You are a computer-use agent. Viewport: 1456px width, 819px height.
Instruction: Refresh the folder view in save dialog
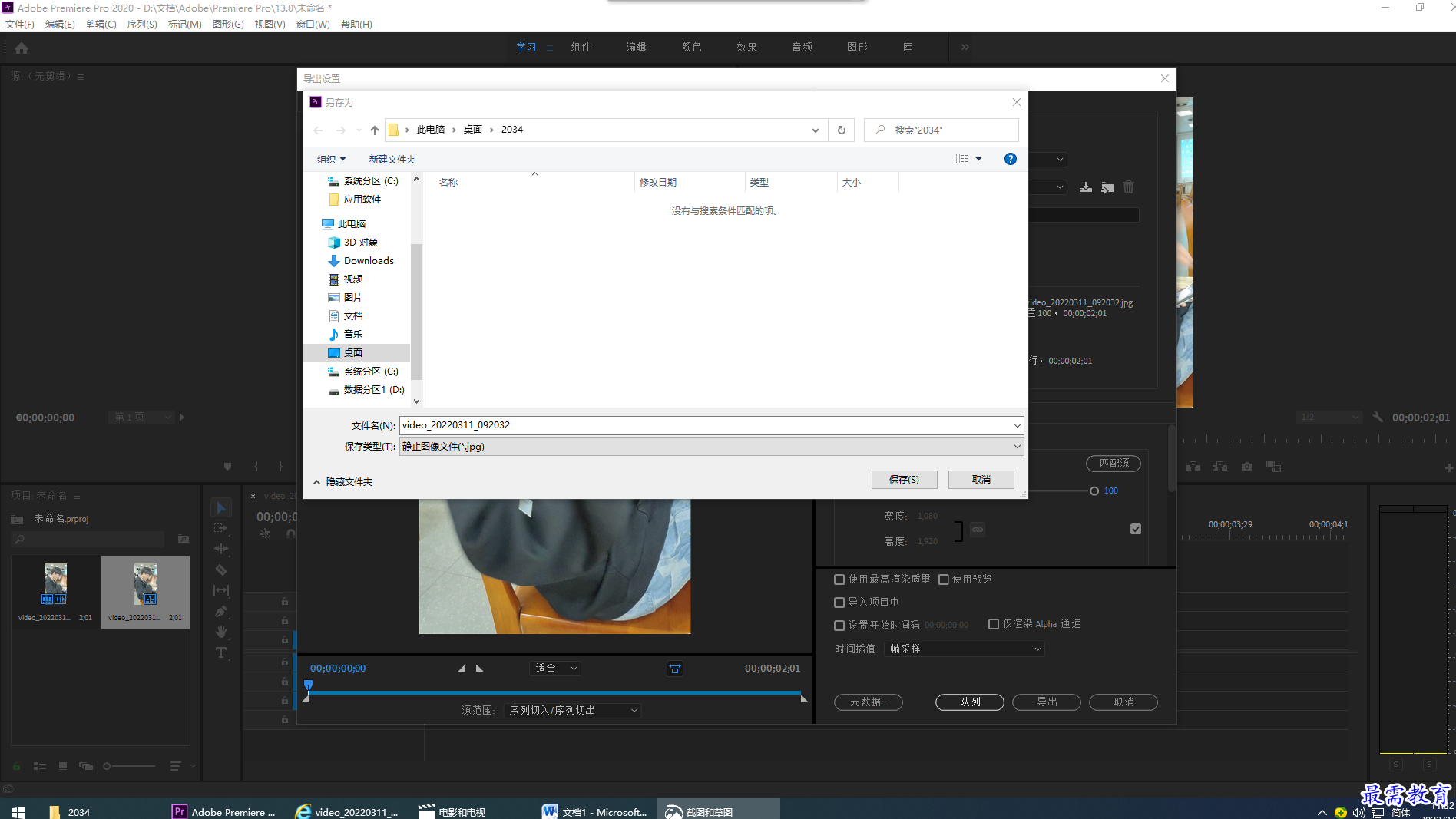click(842, 130)
